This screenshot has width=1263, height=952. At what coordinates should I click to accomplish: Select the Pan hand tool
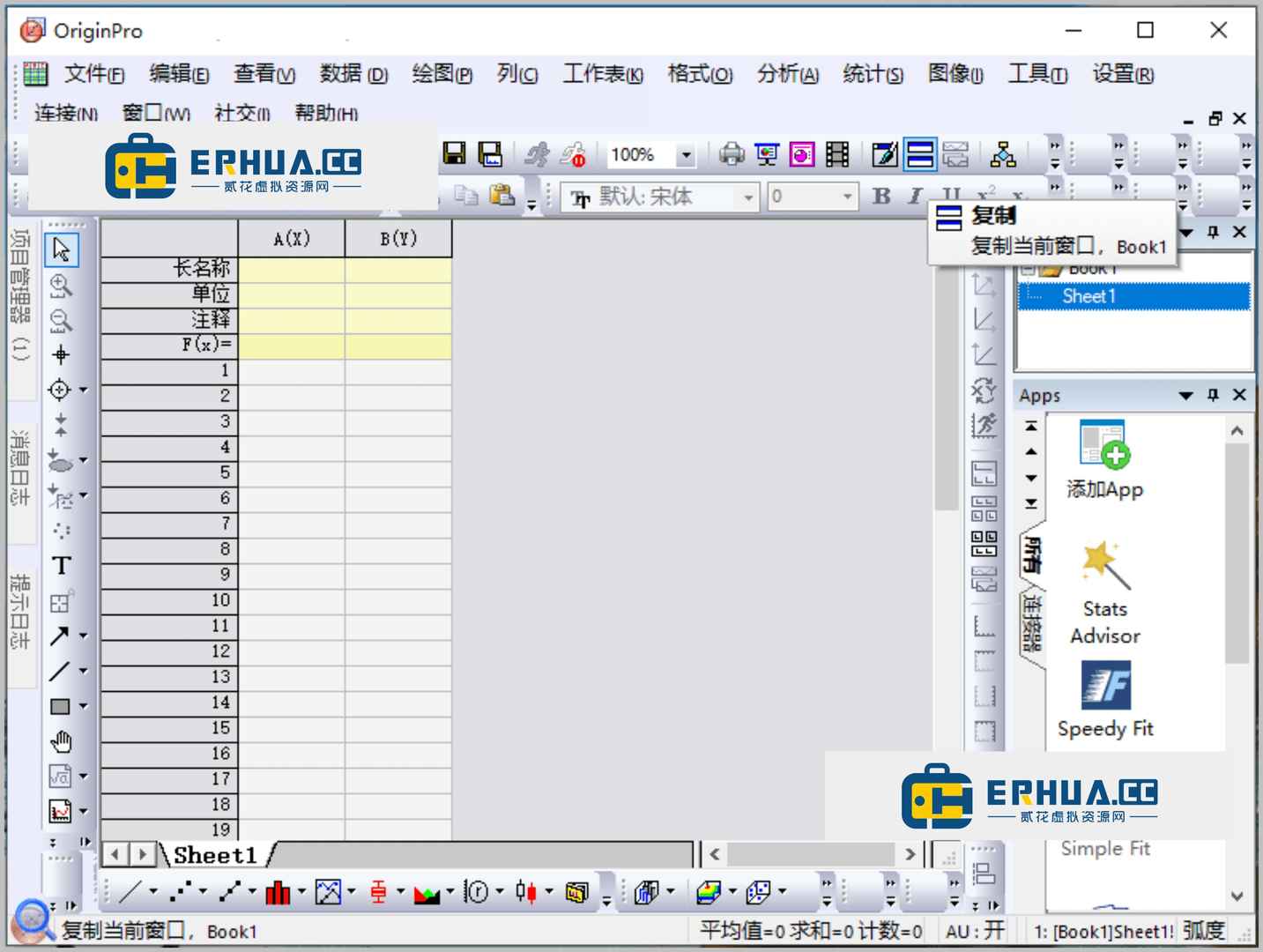[61, 741]
